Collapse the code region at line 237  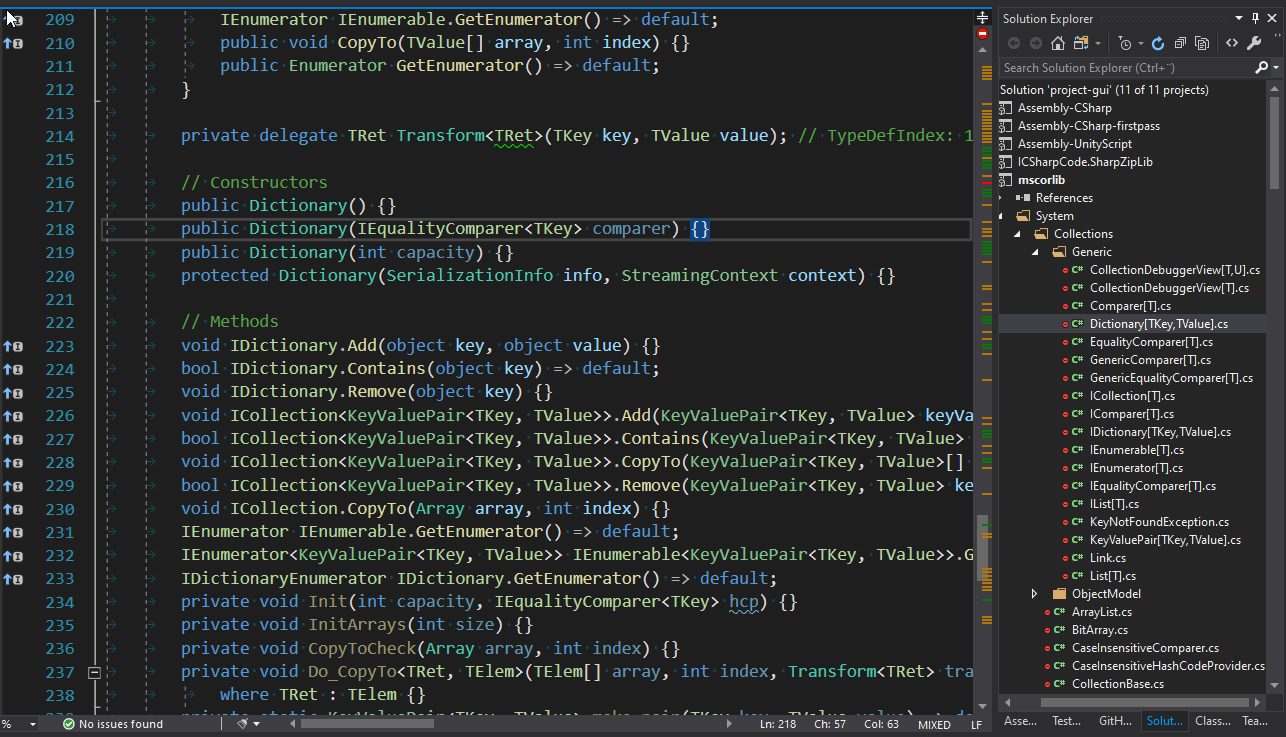94,672
